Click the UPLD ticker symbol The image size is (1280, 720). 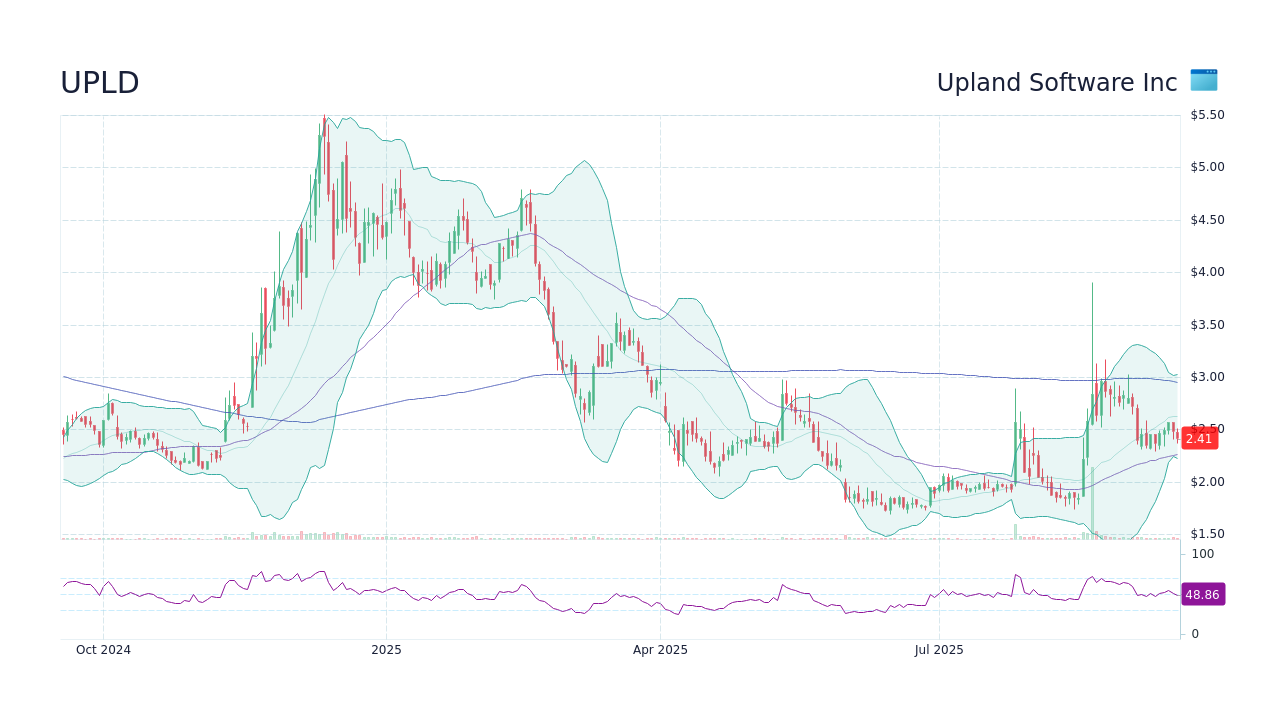coord(100,83)
